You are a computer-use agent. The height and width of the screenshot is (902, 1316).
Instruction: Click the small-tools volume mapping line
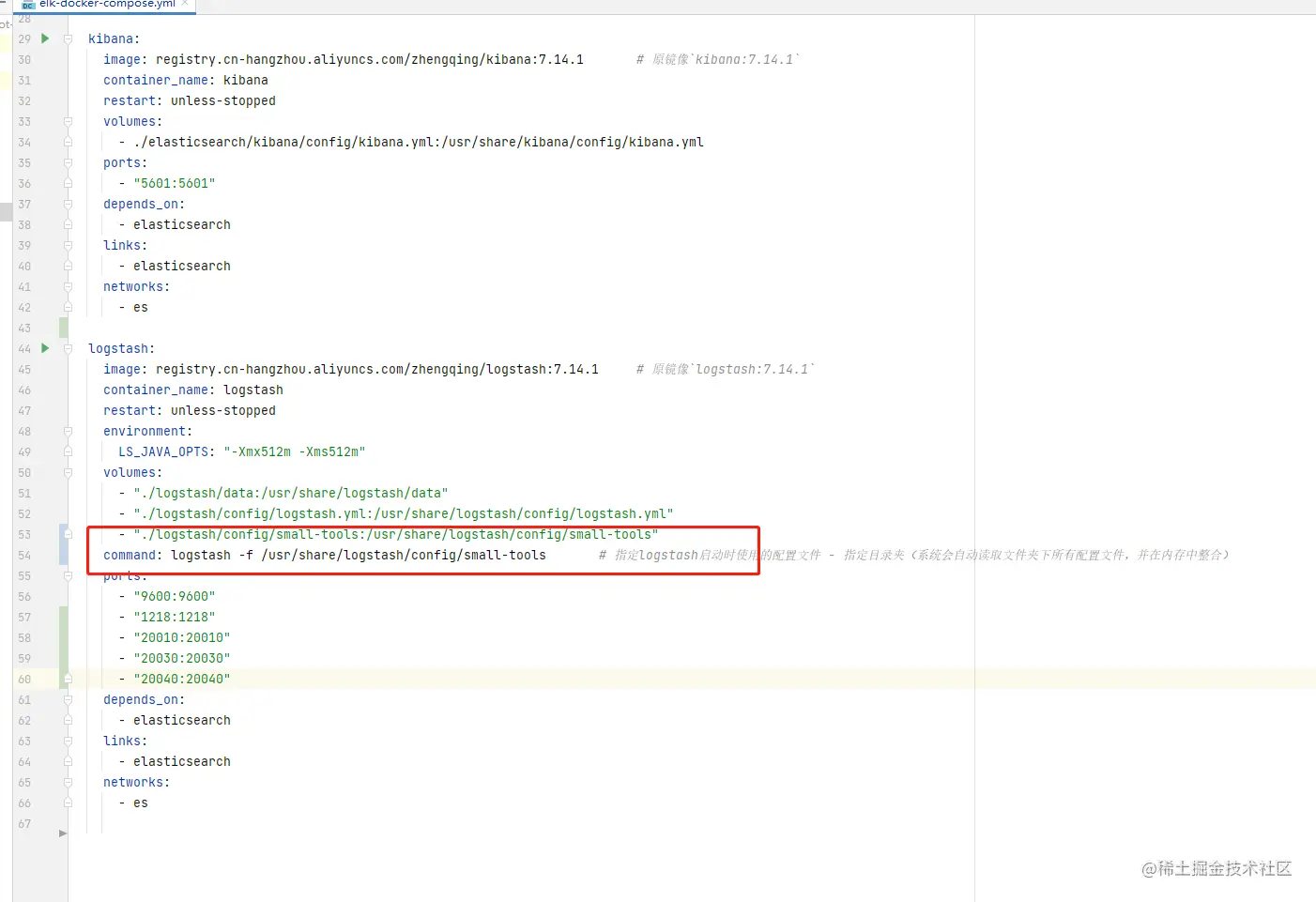pos(396,534)
